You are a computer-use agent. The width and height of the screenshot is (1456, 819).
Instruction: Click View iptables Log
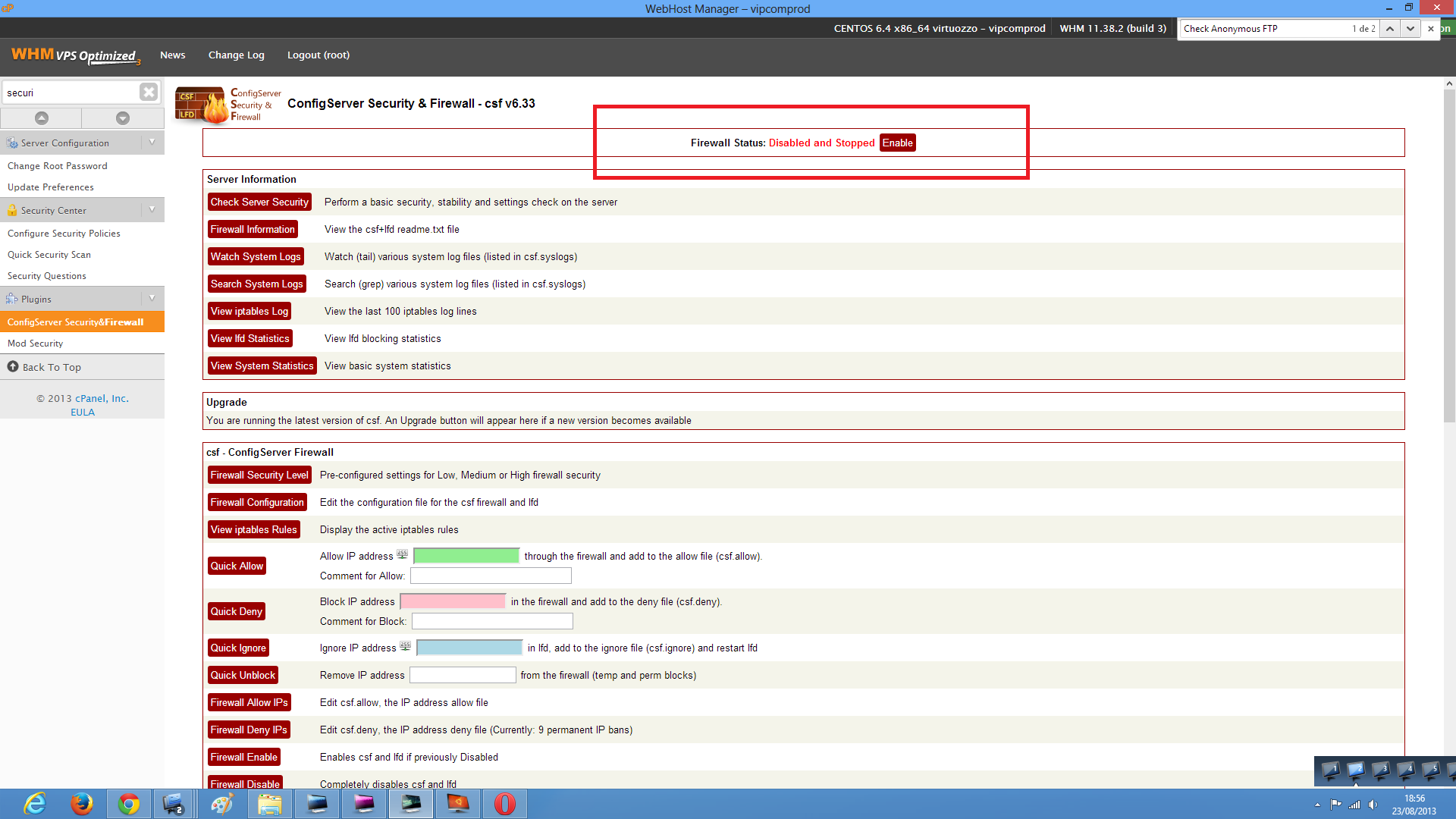(x=249, y=311)
